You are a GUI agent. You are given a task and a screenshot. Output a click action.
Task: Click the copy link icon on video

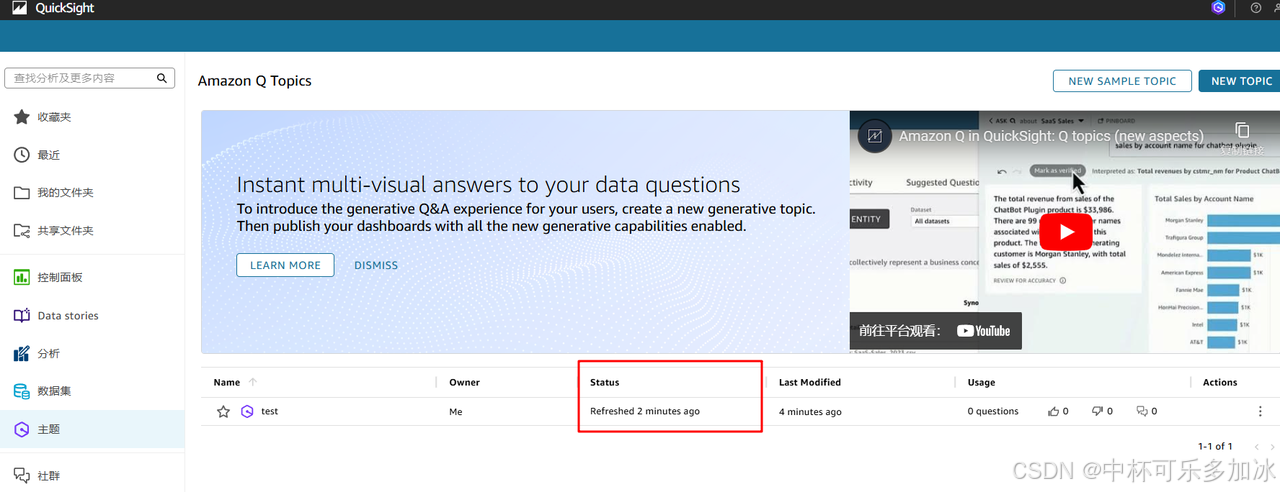pos(1242,131)
